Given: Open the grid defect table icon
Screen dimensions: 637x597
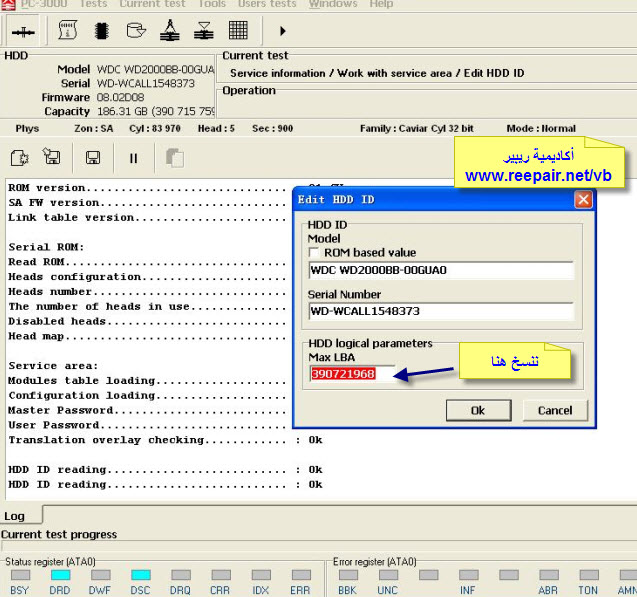Looking at the screenshot, I should click(x=238, y=30).
